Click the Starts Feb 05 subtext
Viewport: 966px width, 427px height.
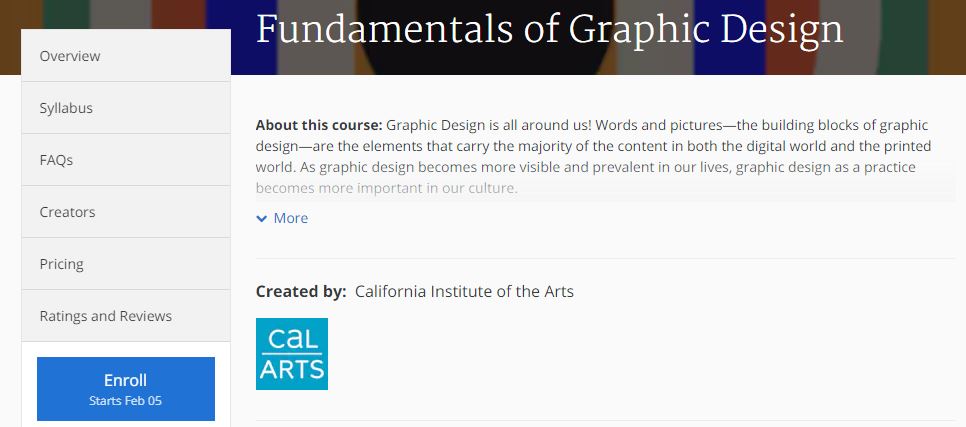click(x=125, y=401)
